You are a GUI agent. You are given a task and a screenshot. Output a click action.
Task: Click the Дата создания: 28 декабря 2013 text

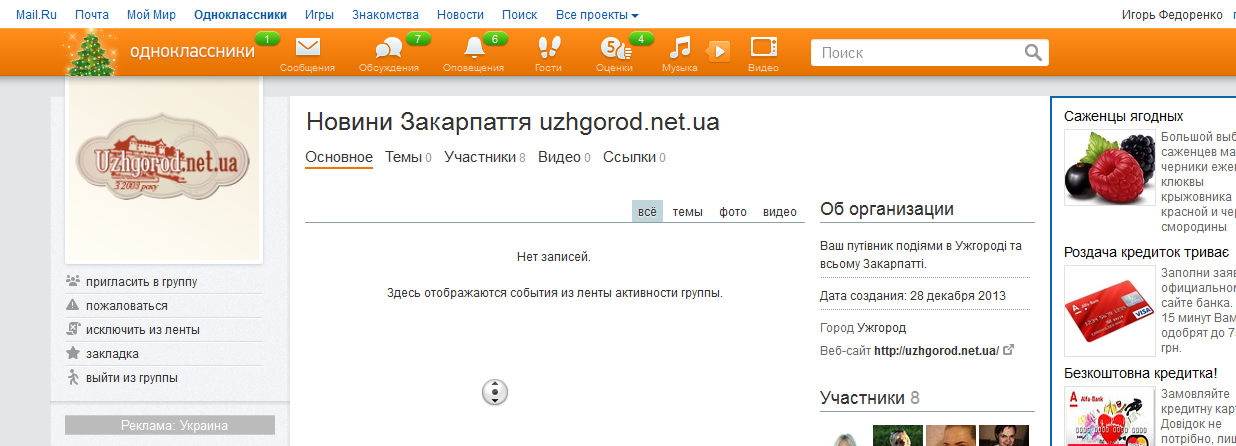click(x=913, y=296)
